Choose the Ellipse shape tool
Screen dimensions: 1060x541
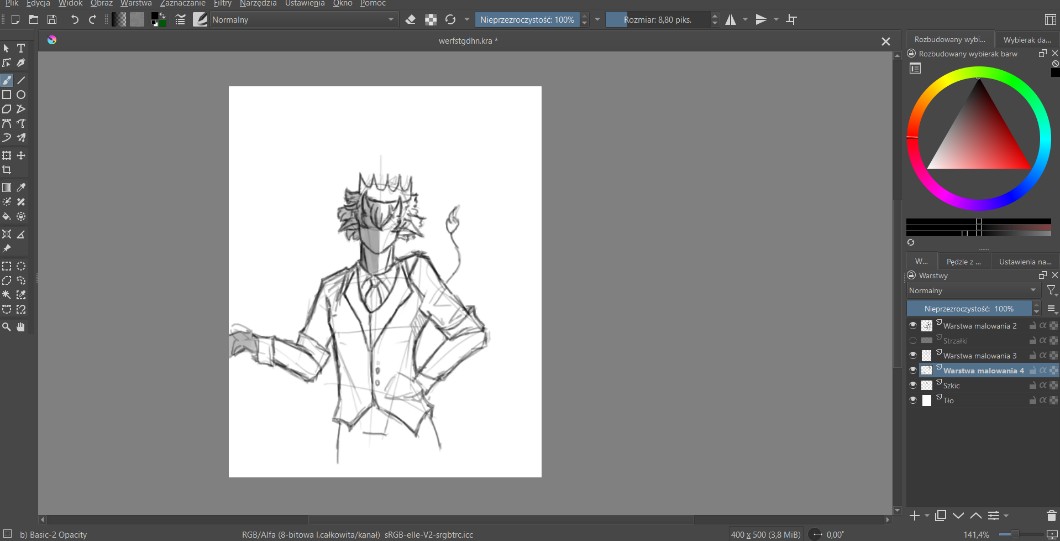tap(21, 94)
